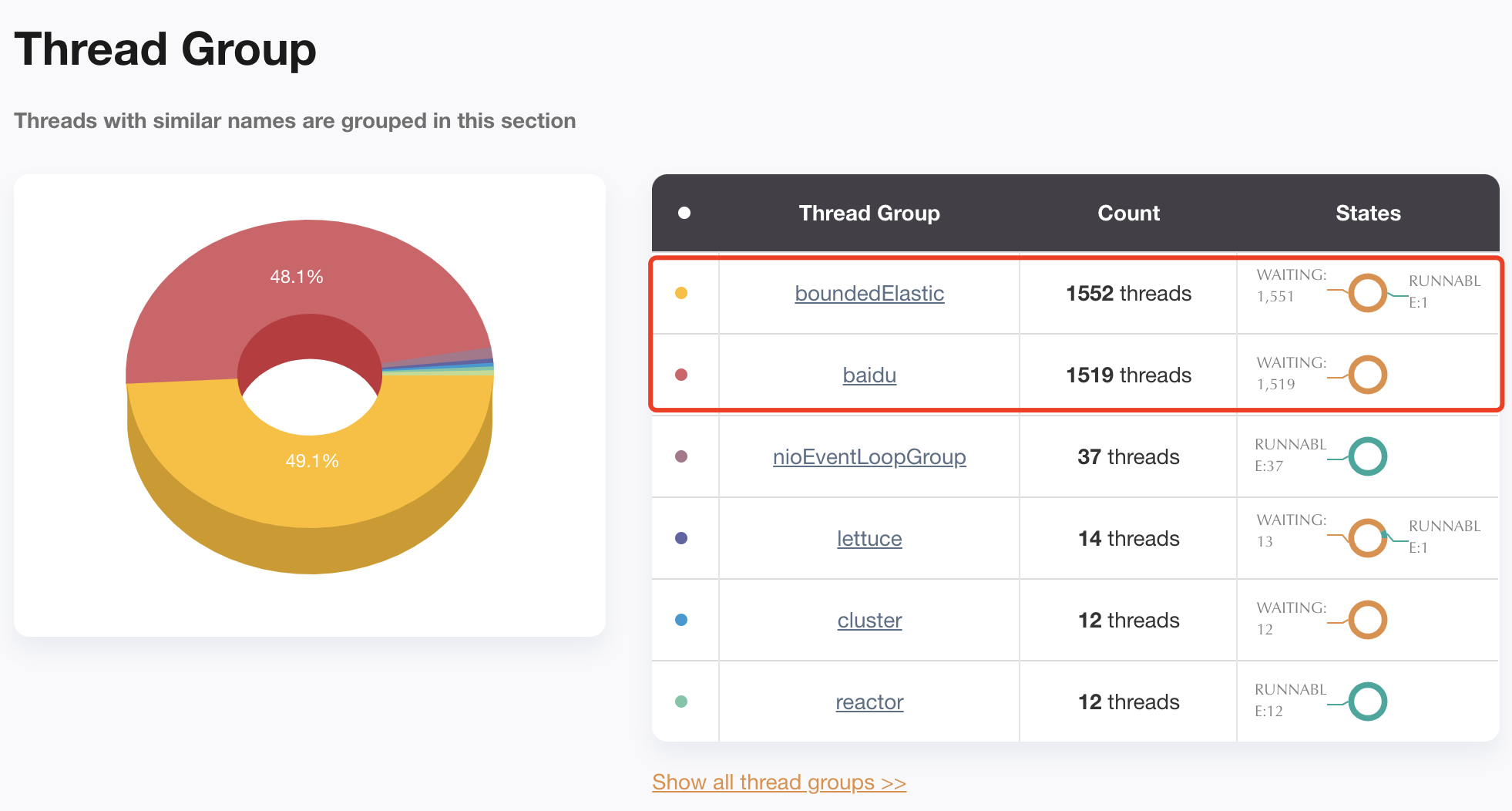Click the mauve dot beside nioEventLoopGroup

pos(681,456)
